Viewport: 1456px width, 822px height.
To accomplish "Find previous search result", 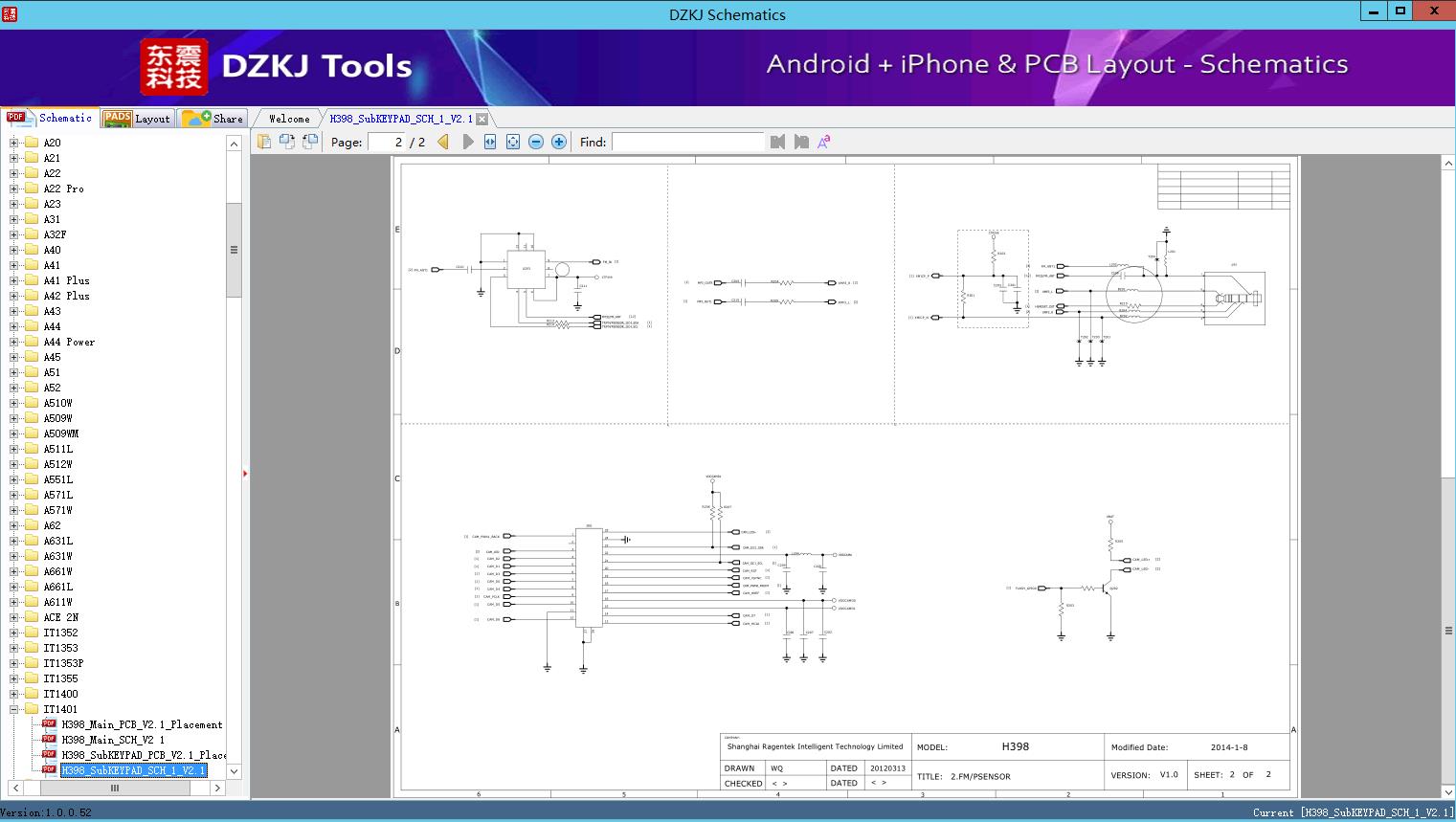I will click(x=777, y=142).
